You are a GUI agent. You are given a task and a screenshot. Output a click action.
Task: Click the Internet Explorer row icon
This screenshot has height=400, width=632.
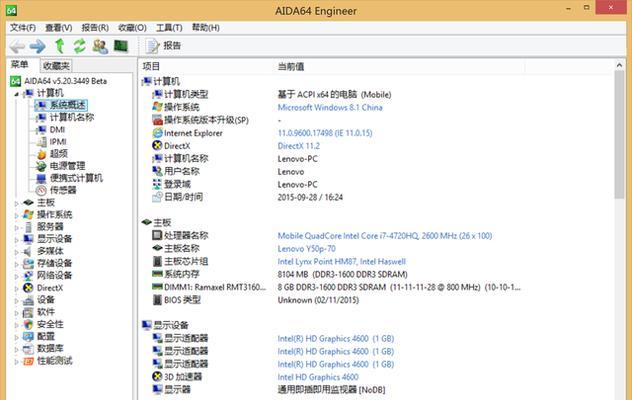157,133
